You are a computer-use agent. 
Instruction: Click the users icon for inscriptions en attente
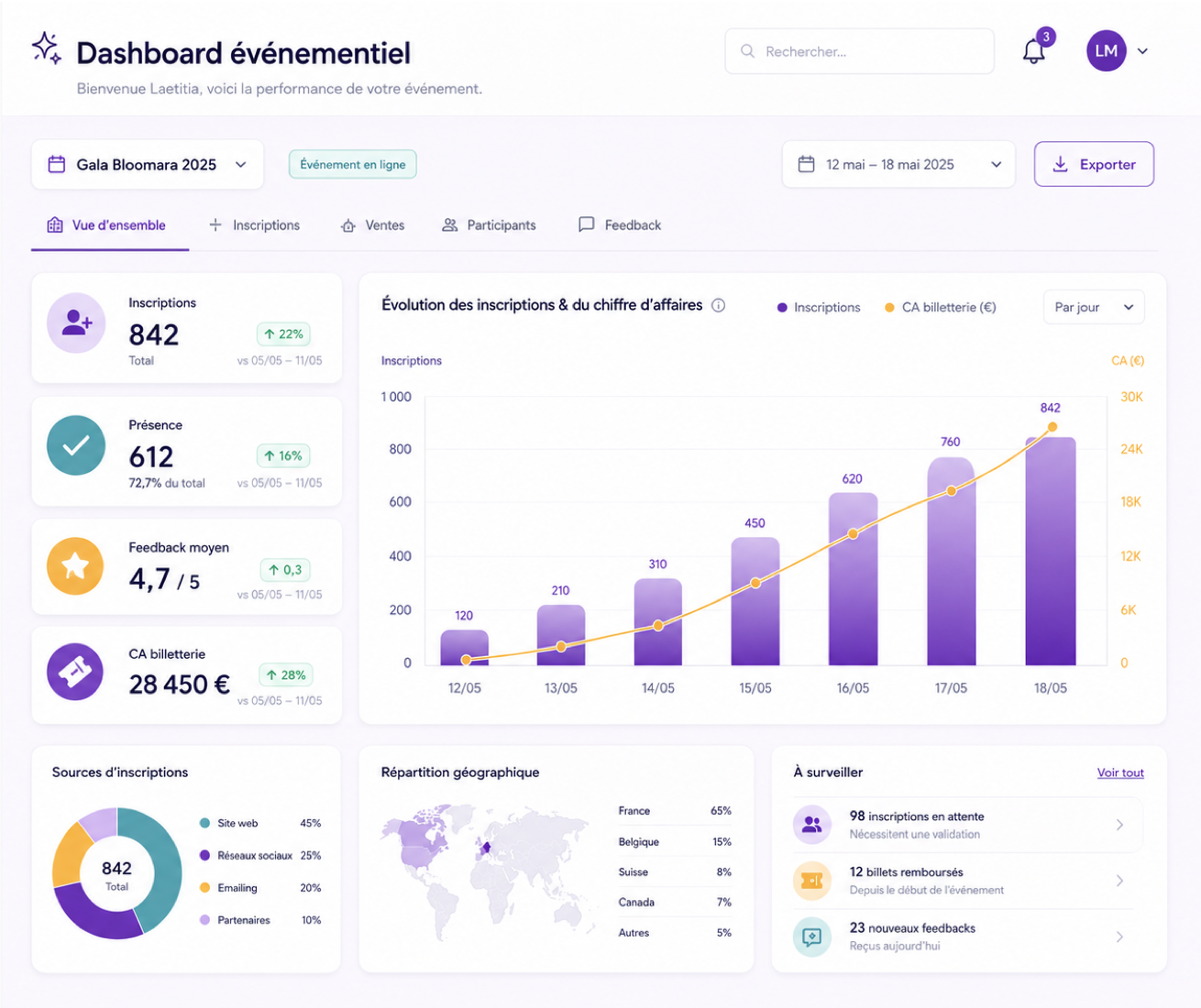[x=812, y=825]
